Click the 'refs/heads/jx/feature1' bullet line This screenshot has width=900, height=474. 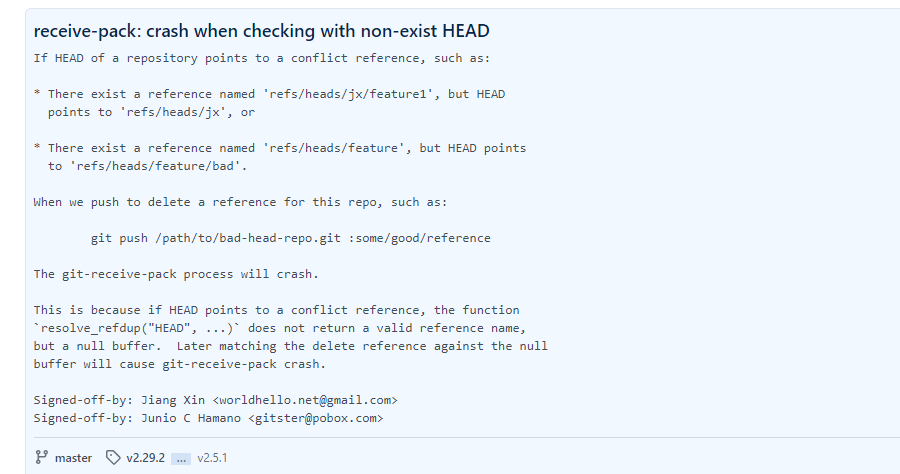tap(276, 94)
